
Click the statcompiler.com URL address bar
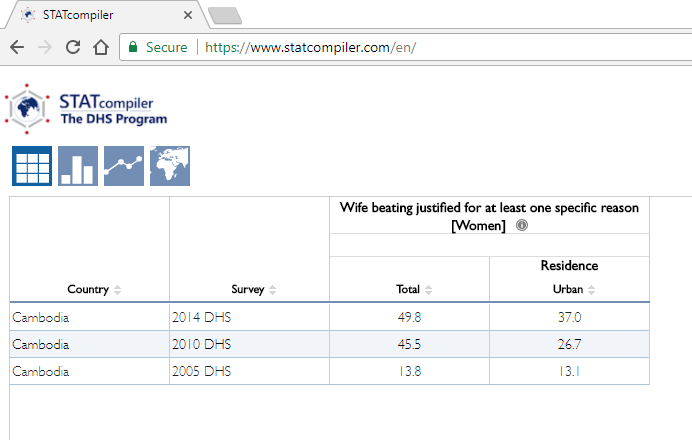(400, 47)
